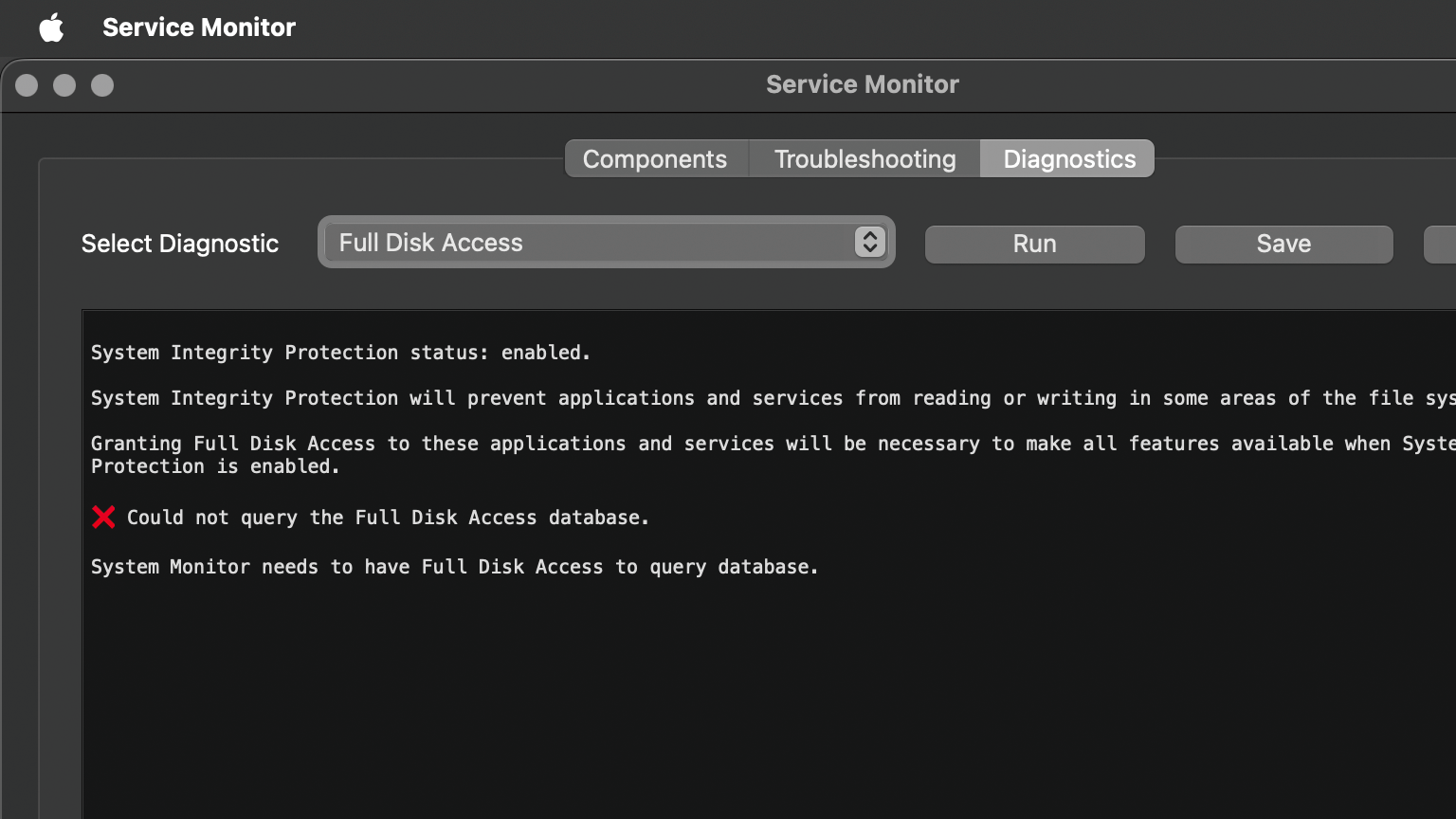Viewport: 1456px width, 819px height.
Task: Click the System Integrity Protection status line
Action: tap(340, 353)
